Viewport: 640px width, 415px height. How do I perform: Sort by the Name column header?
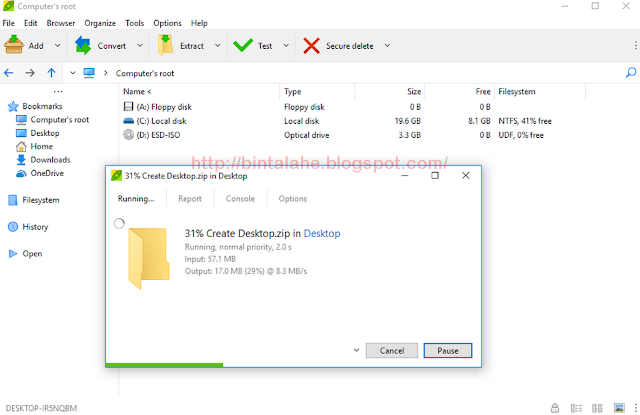138,92
